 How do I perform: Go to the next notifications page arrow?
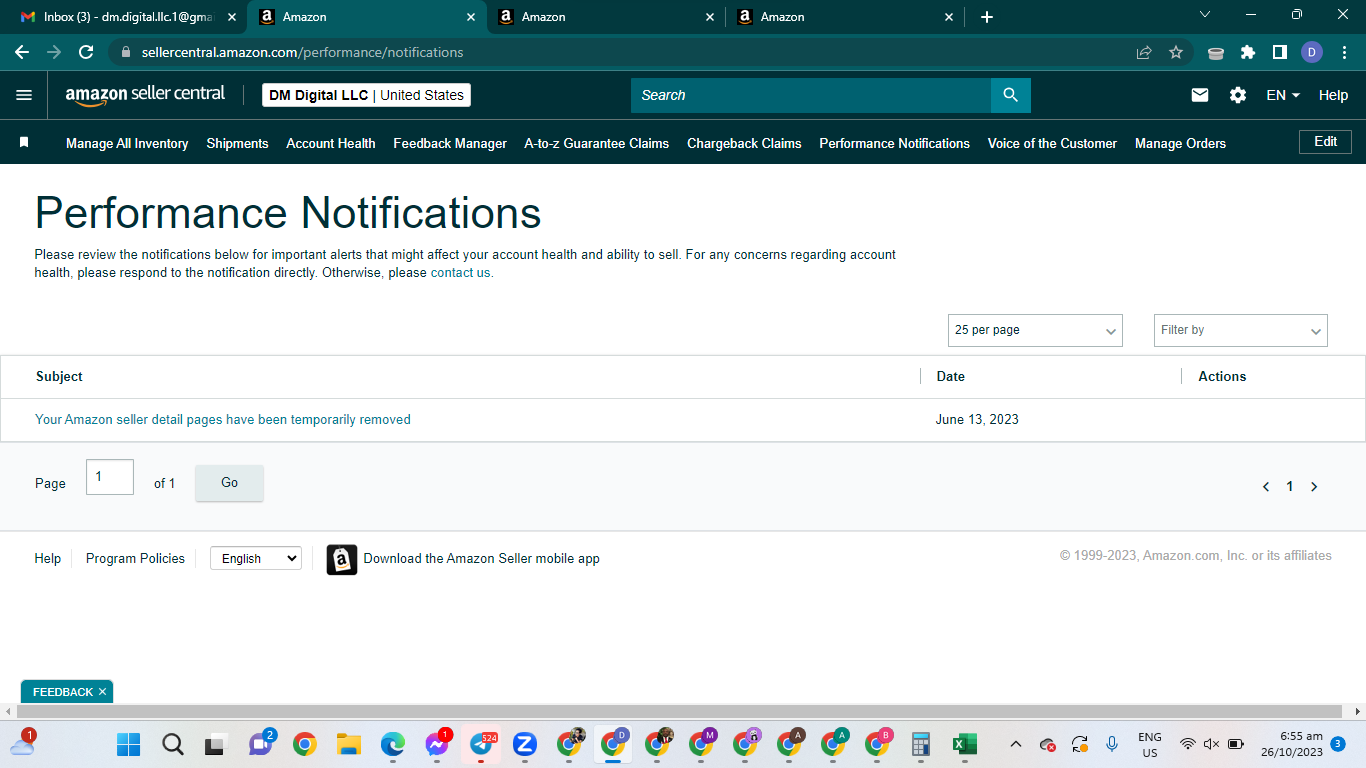pyautogui.click(x=1314, y=487)
